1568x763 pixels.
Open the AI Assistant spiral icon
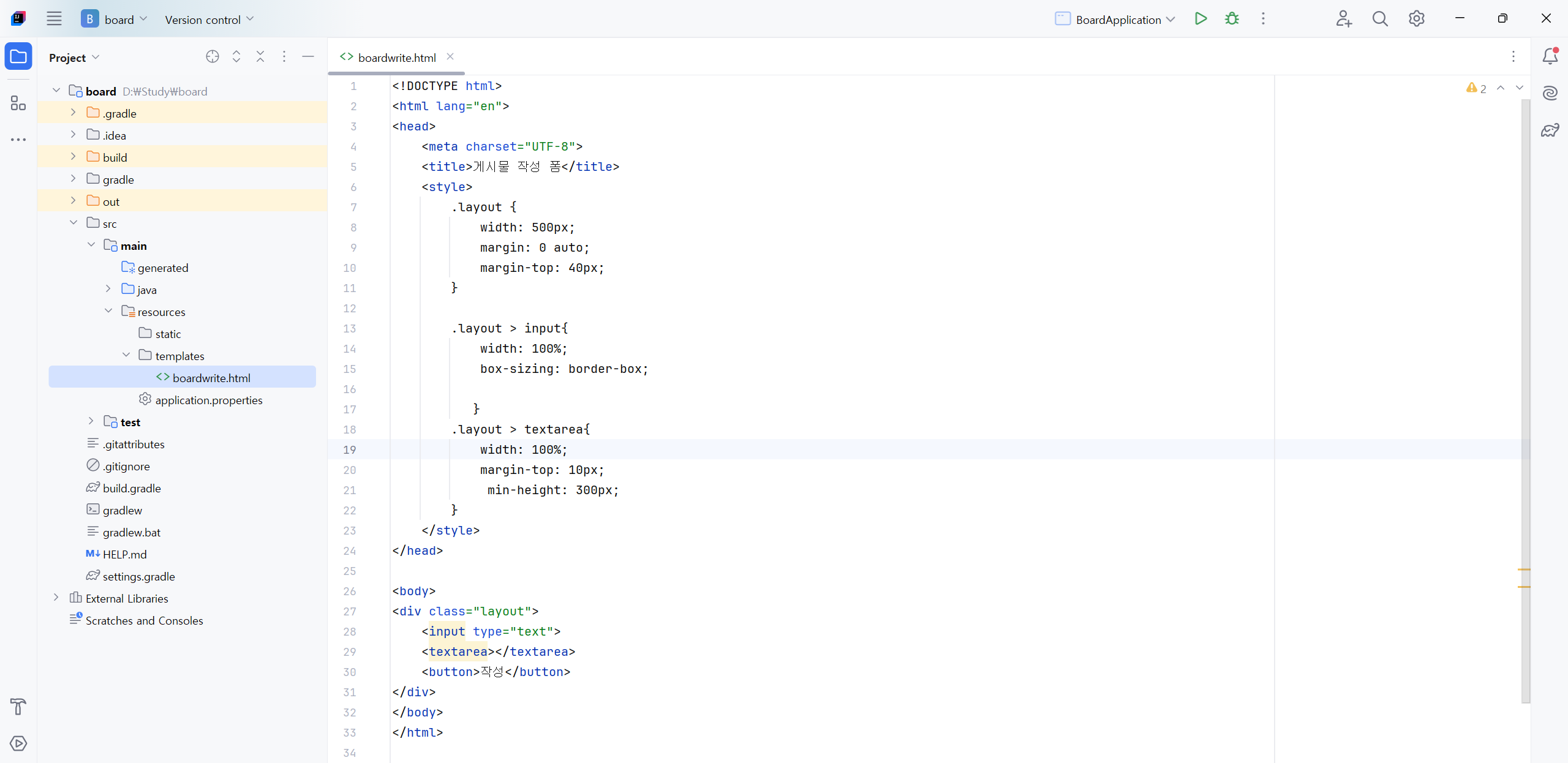click(1550, 93)
